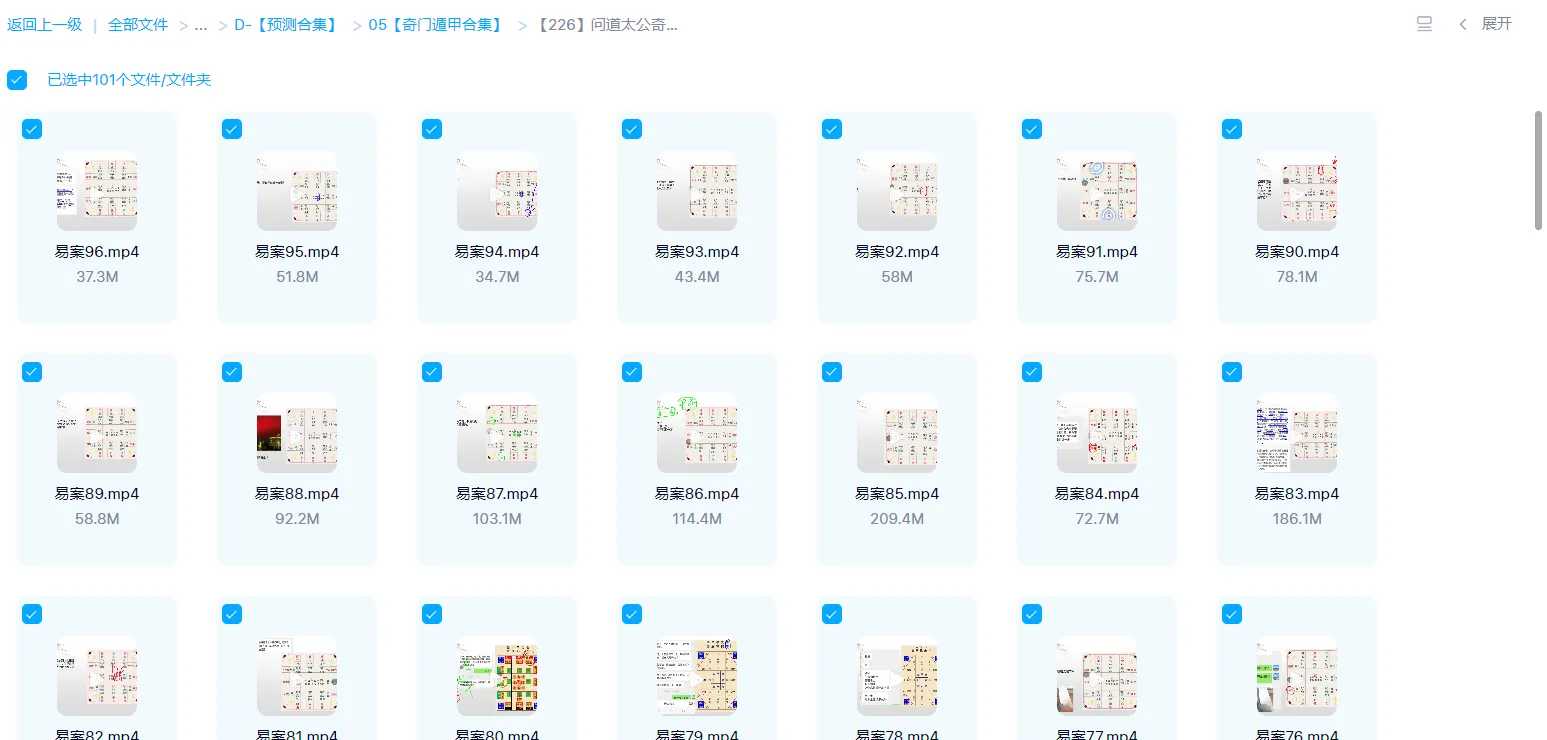Go back via 返回上一级 link
Image resolution: width=1547 pixels, height=740 pixels.
pos(45,25)
